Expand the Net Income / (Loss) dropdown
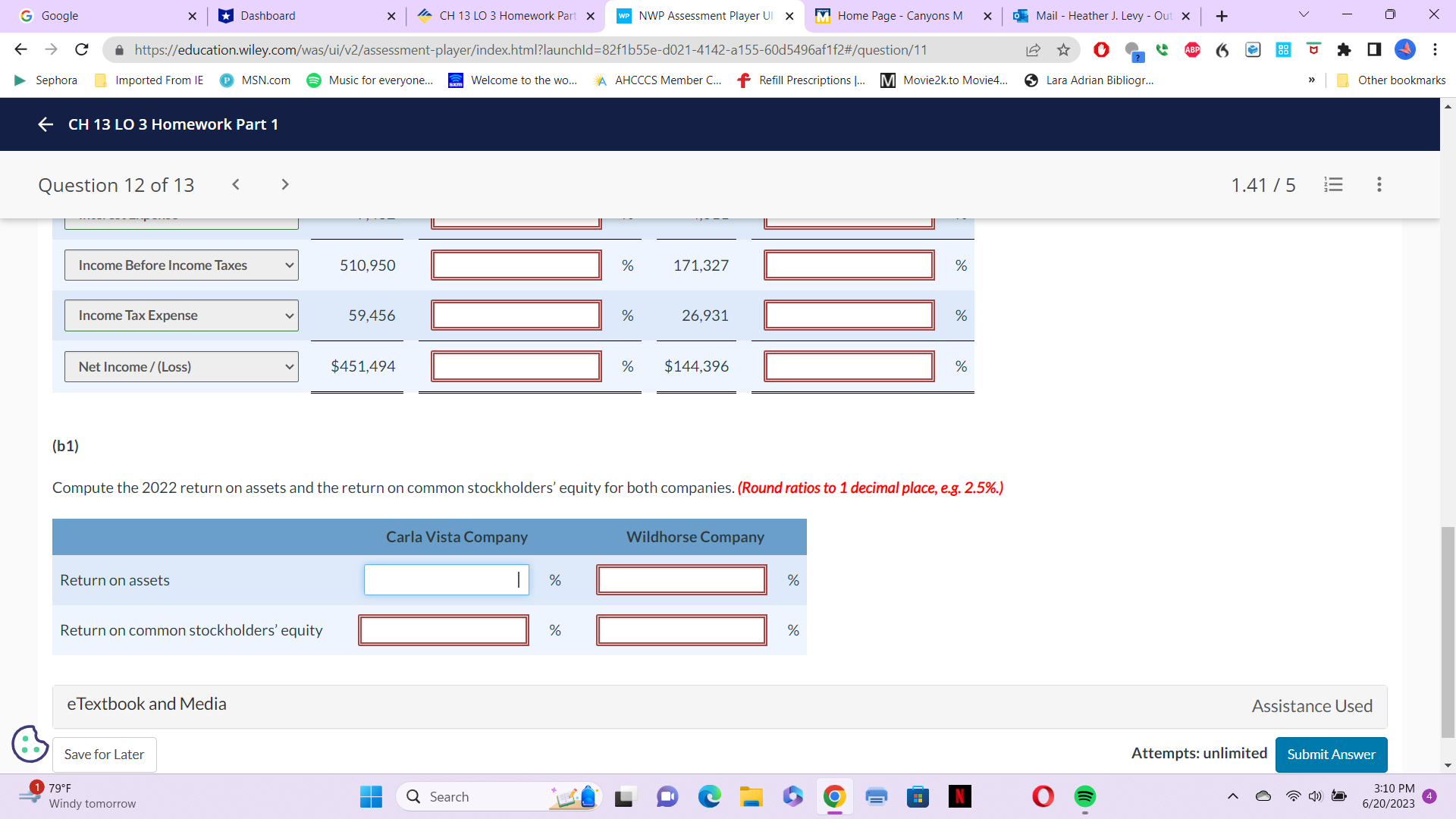Screen dimensions: 1456x819 click(x=181, y=367)
